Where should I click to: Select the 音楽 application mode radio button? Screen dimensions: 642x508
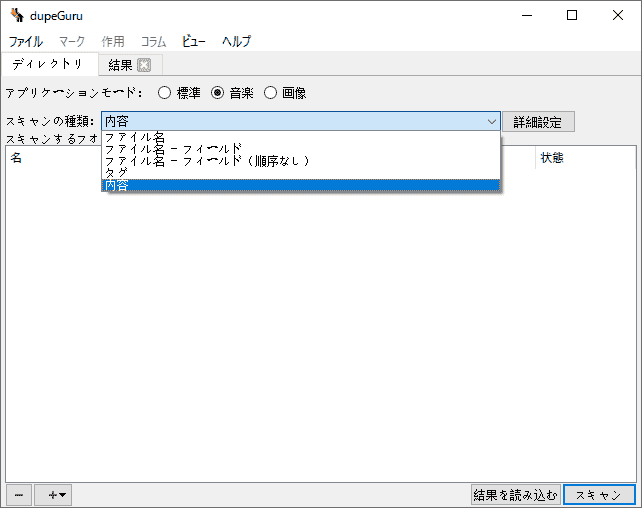click(x=217, y=93)
